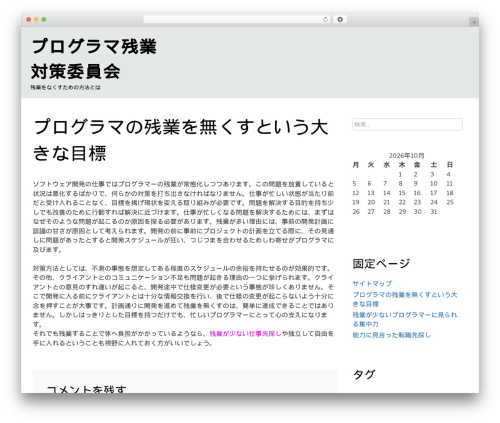Click the 木 weekday header in the calendar
Image resolution: width=500 pixels, height=423 pixels.
click(x=402, y=165)
